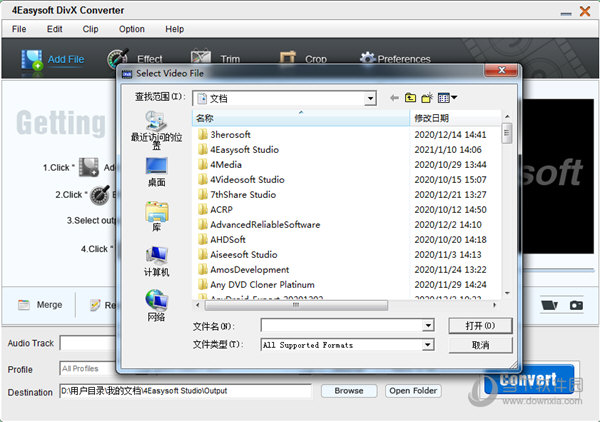Select the 4Easysoft Studio folder
This screenshot has height=422, width=600.
(244, 150)
